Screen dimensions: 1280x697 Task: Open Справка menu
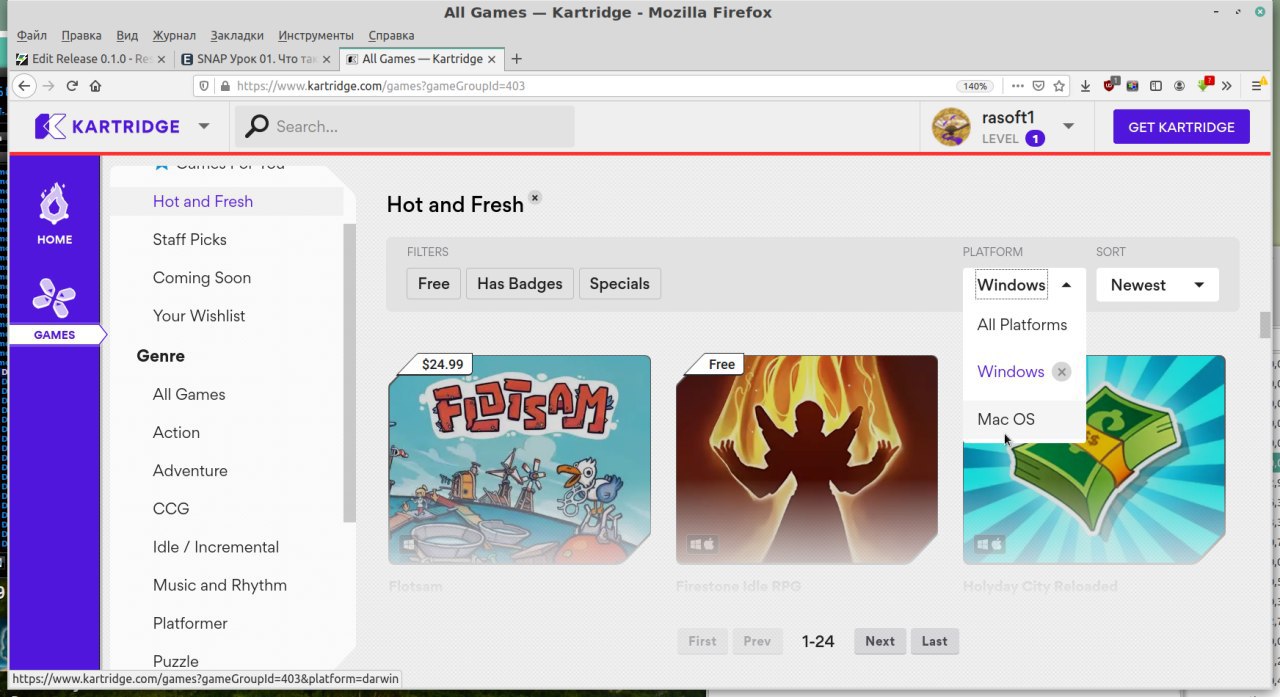391,35
